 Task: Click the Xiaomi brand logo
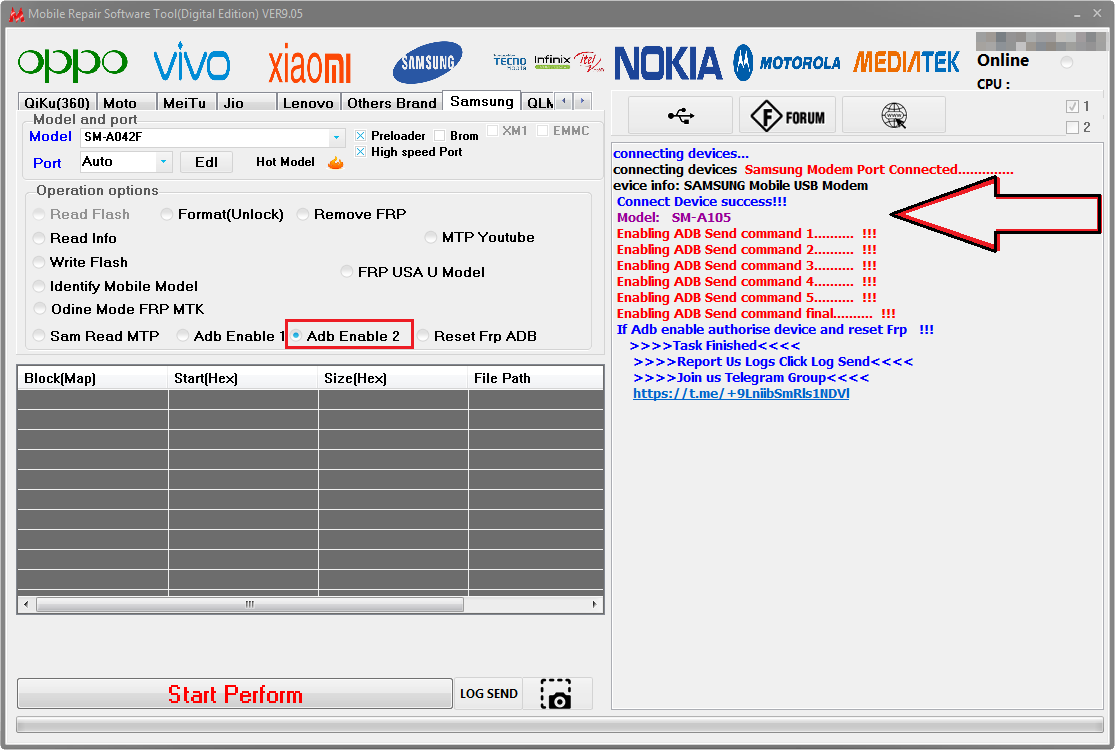[309, 66]
